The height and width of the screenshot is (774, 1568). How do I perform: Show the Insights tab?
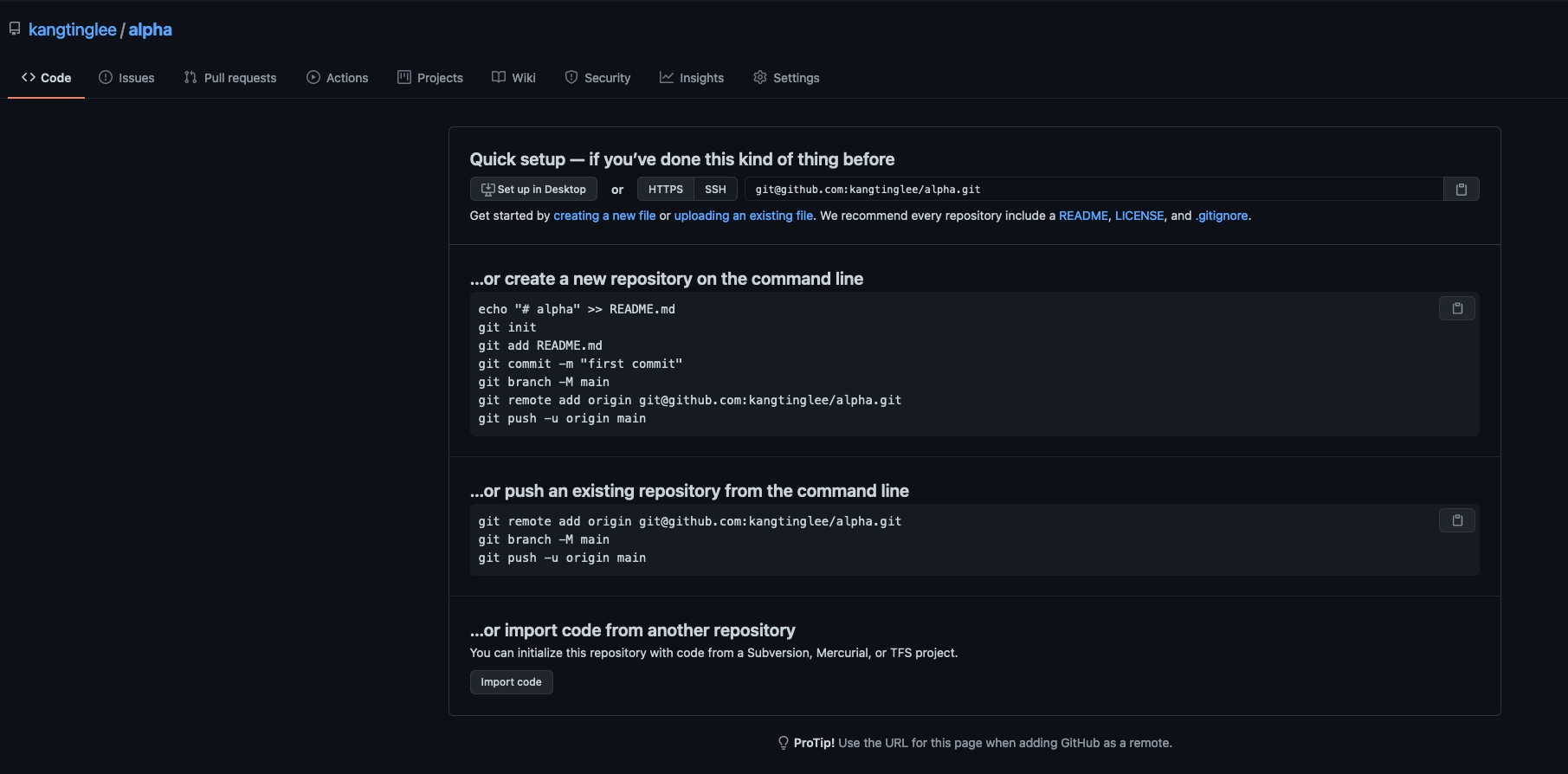click(692, 77)
